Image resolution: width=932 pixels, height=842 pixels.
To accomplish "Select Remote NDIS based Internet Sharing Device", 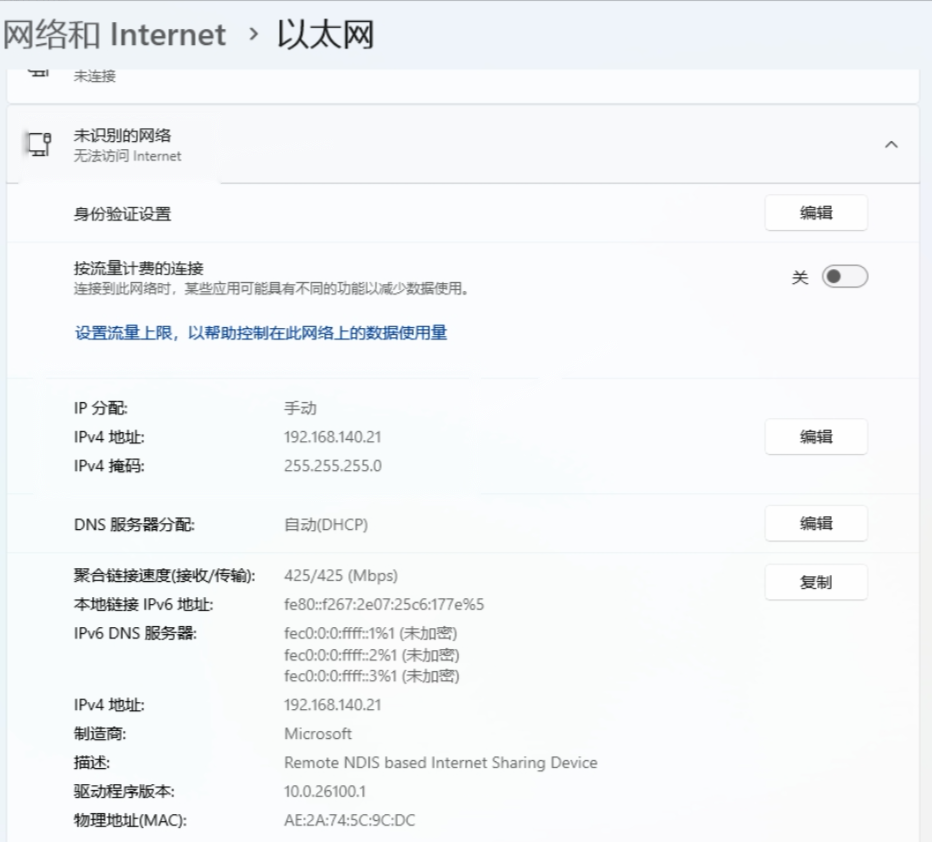I will point(440,762).
